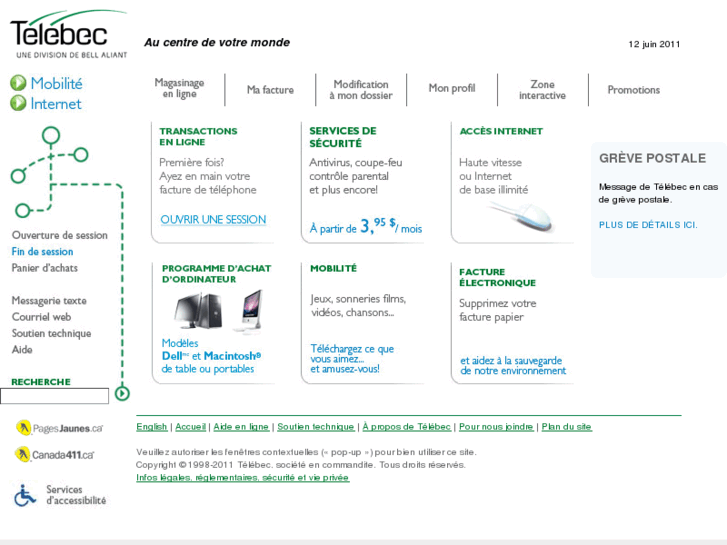Go to the Mobilité section
This screenshot has width=727, height=545.
click(x=57, y=83)
